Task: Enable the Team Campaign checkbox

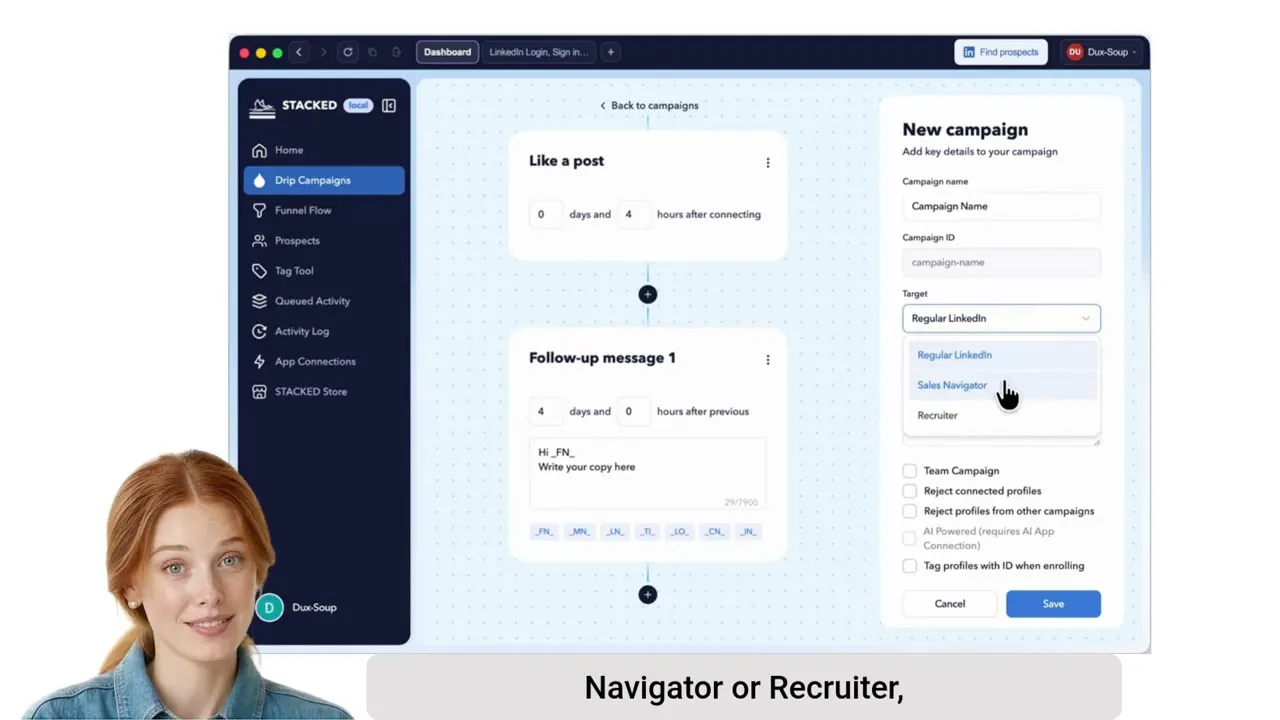Action: [x=909, y=471]
